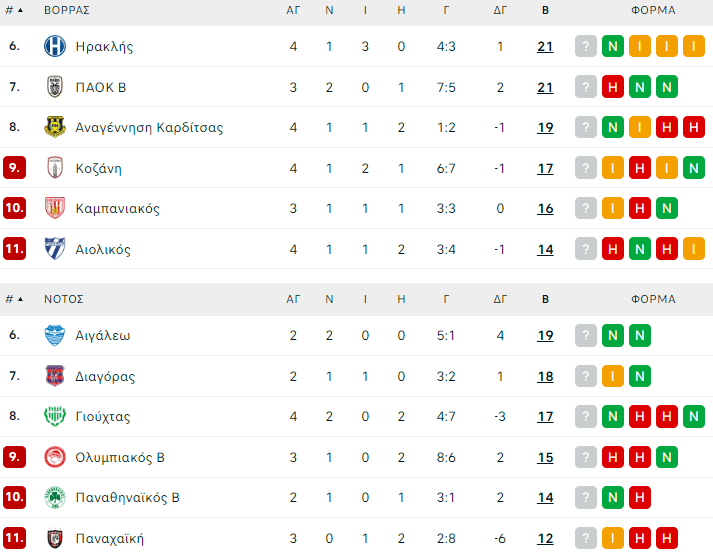Click the Παναθηναϊκός Β clover logo
Viewport: 713px width, 556px height.
(55, 498)
